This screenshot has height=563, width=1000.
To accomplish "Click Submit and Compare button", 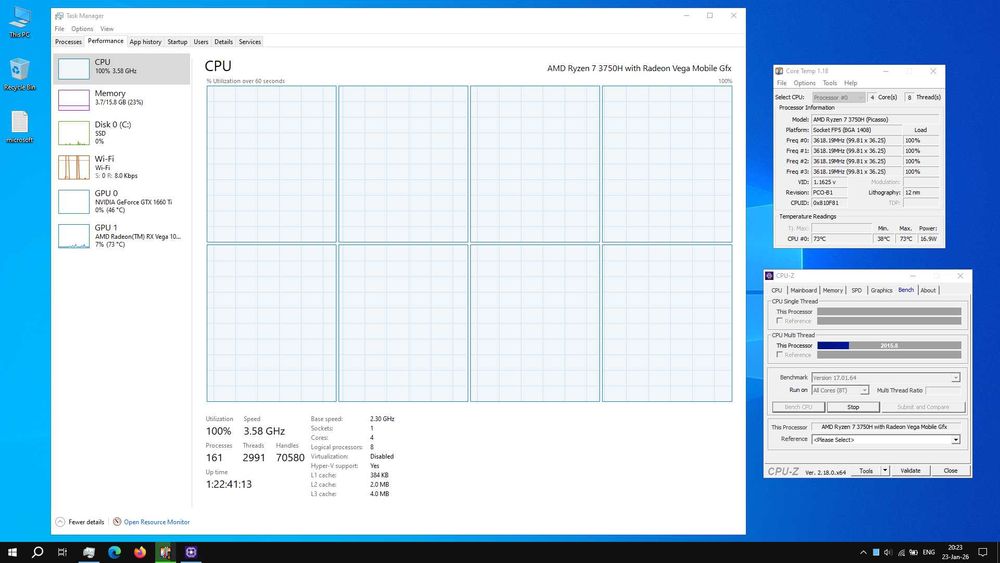I will (x=923, y=407).
